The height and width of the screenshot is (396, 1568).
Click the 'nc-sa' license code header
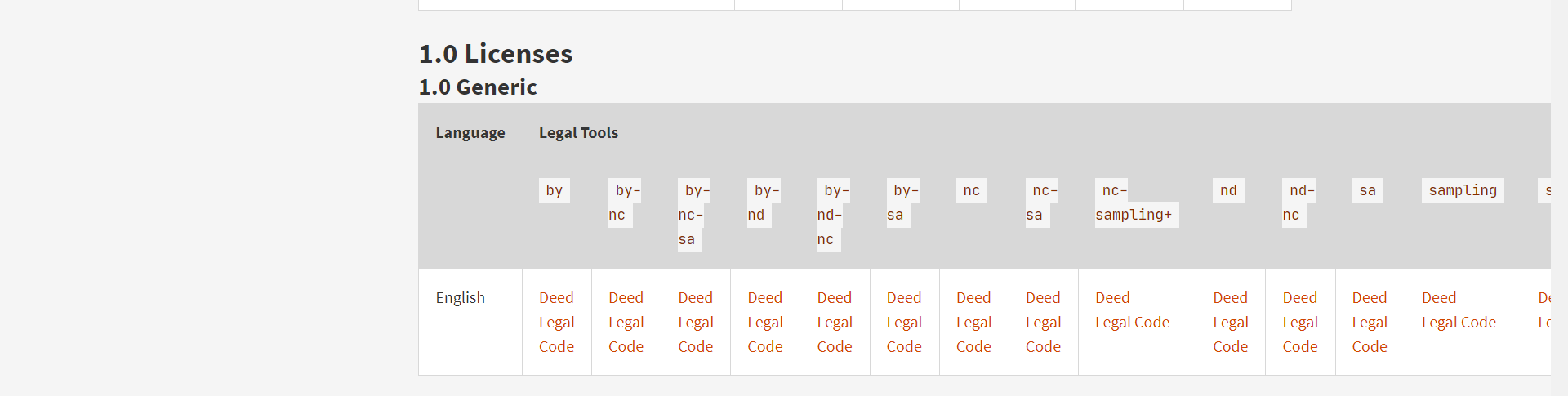(1042, 202)
